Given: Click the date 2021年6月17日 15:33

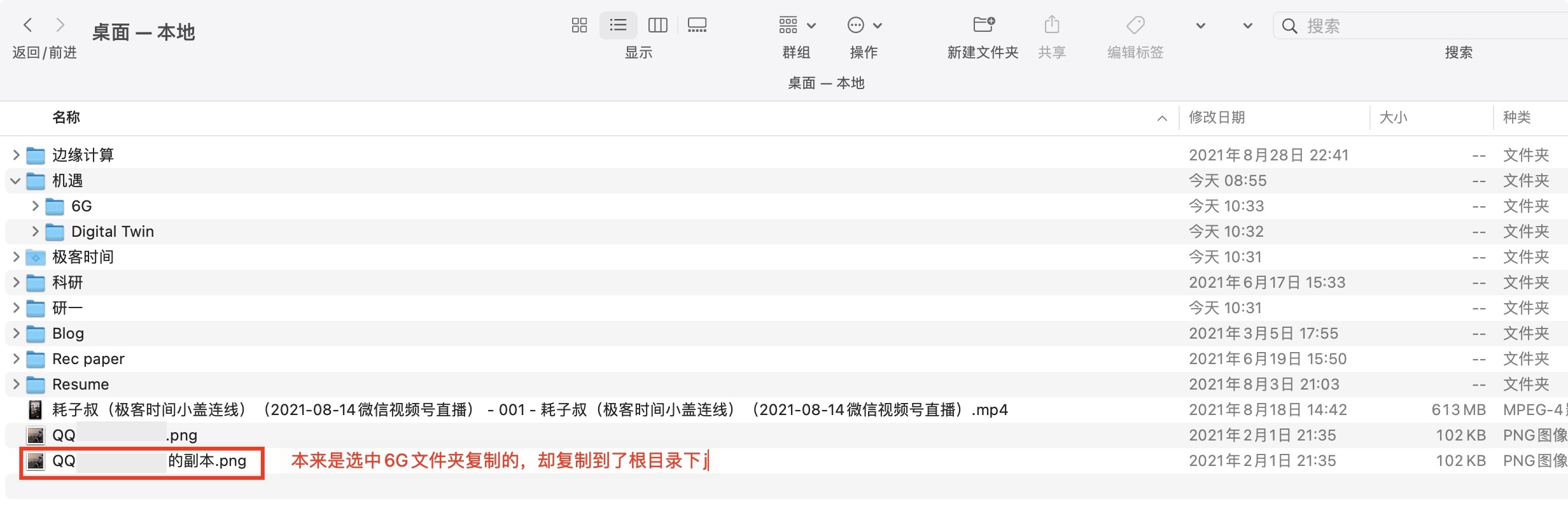Looking at the screenshot, I should point(1267,282).
